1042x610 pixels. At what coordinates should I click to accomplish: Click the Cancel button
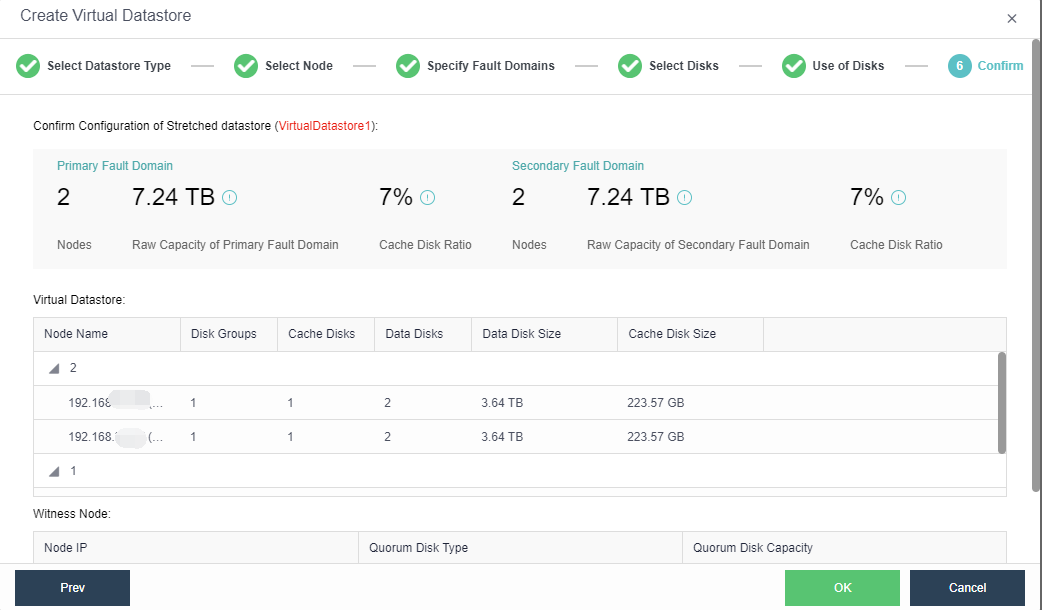pyautogui.click(x=967, y=588)
